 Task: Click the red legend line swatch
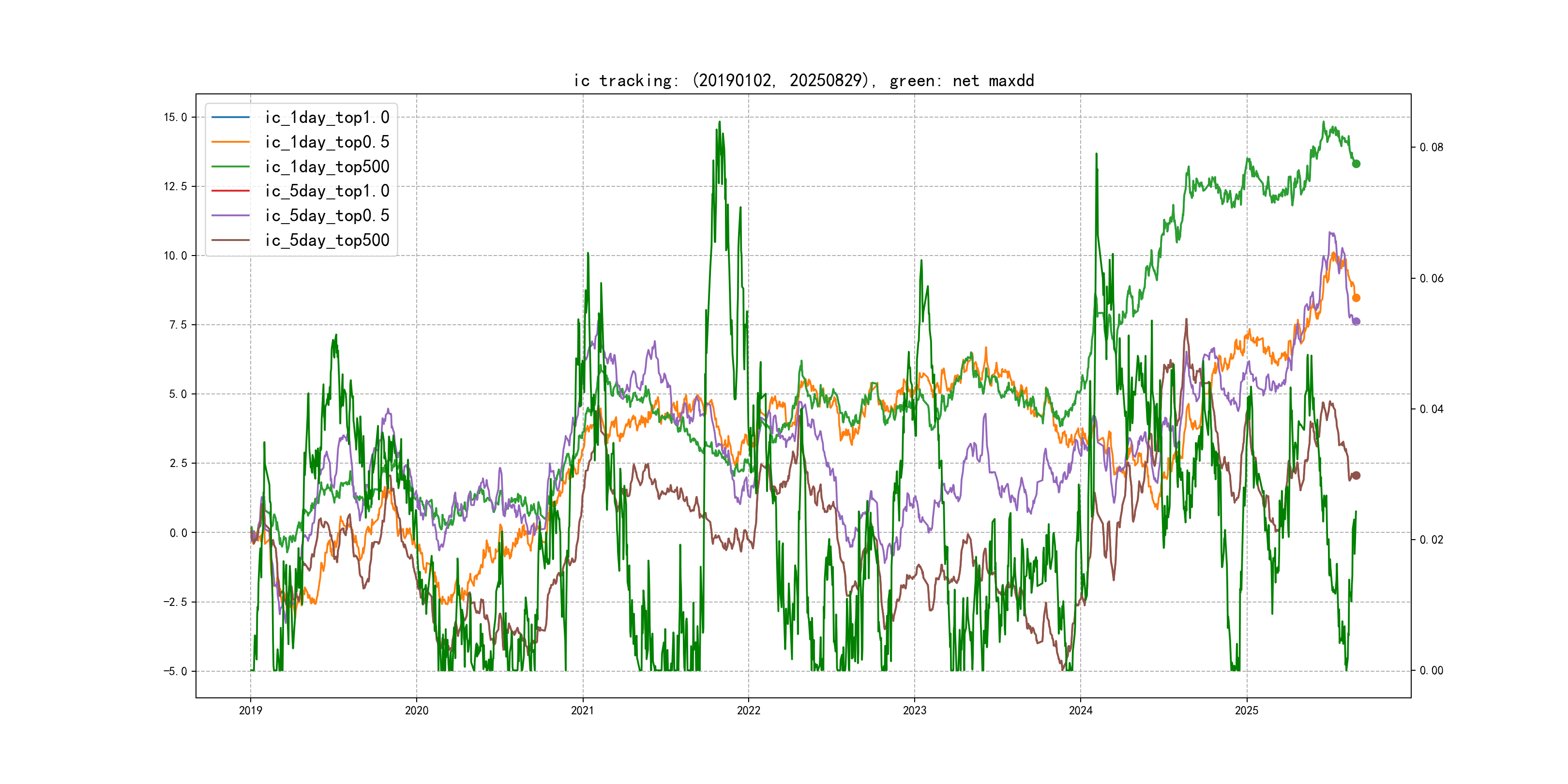[x=231, y=191]
